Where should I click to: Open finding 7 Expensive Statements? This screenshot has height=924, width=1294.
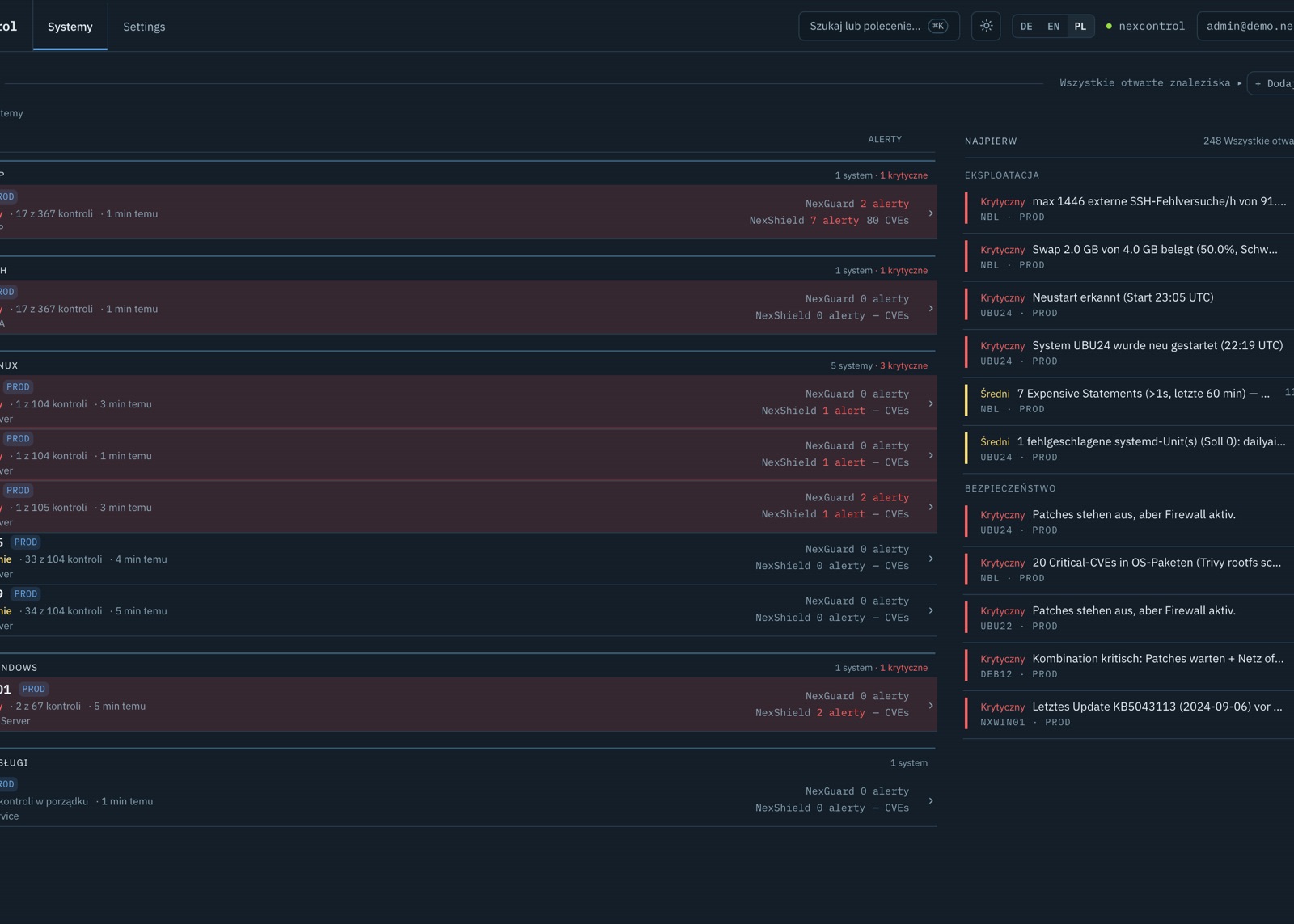[1129, 401]
